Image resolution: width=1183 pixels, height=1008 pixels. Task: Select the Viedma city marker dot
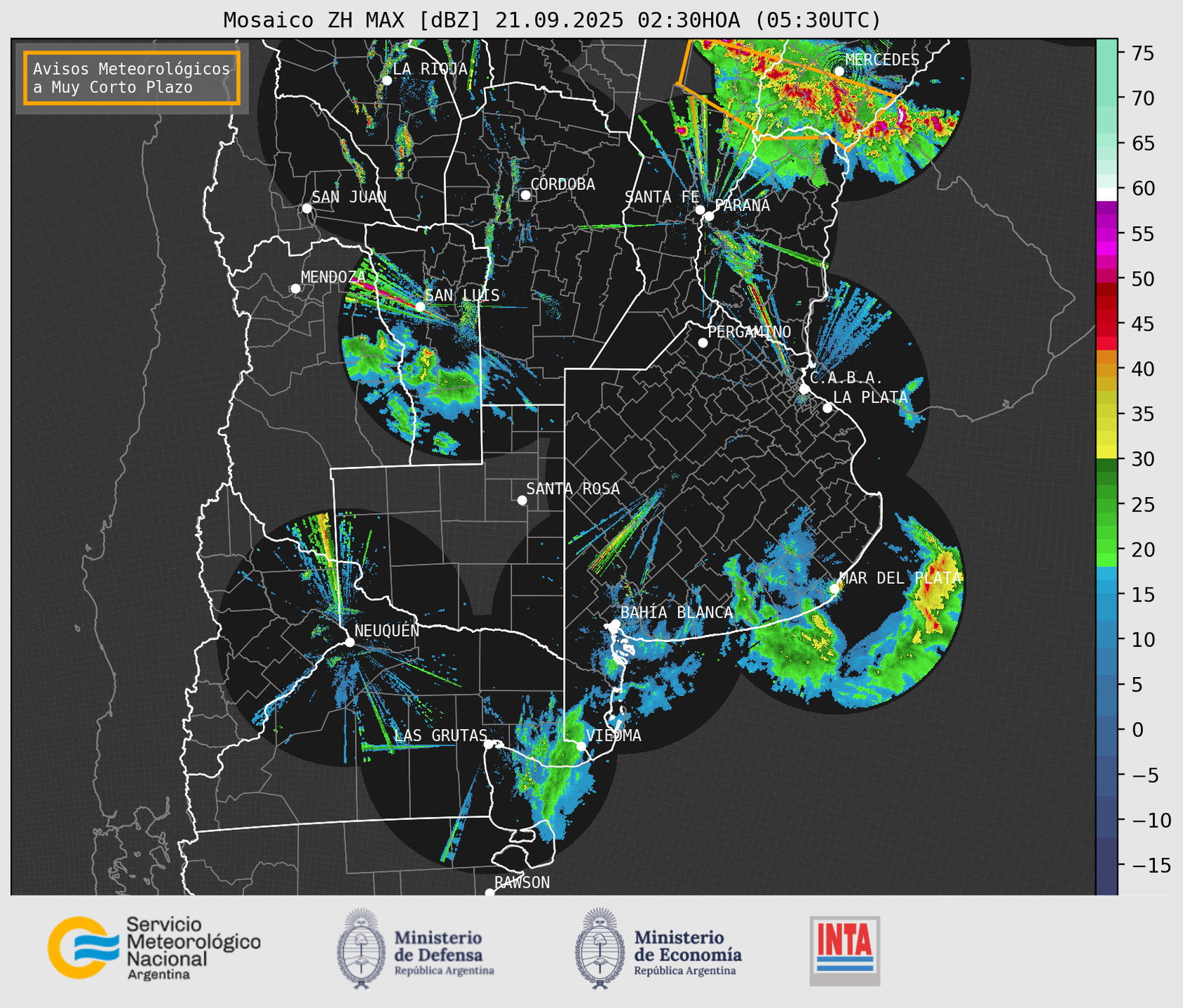pos(581,746)
